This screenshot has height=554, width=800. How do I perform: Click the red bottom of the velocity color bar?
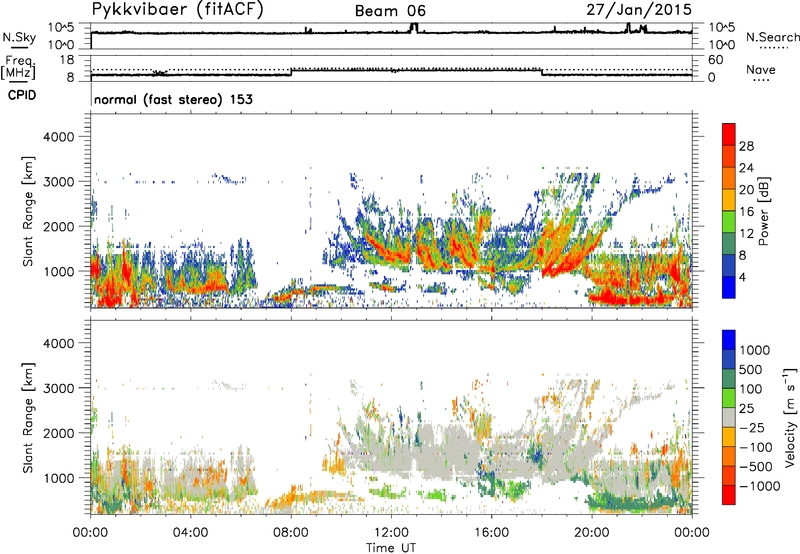point(729,495)
